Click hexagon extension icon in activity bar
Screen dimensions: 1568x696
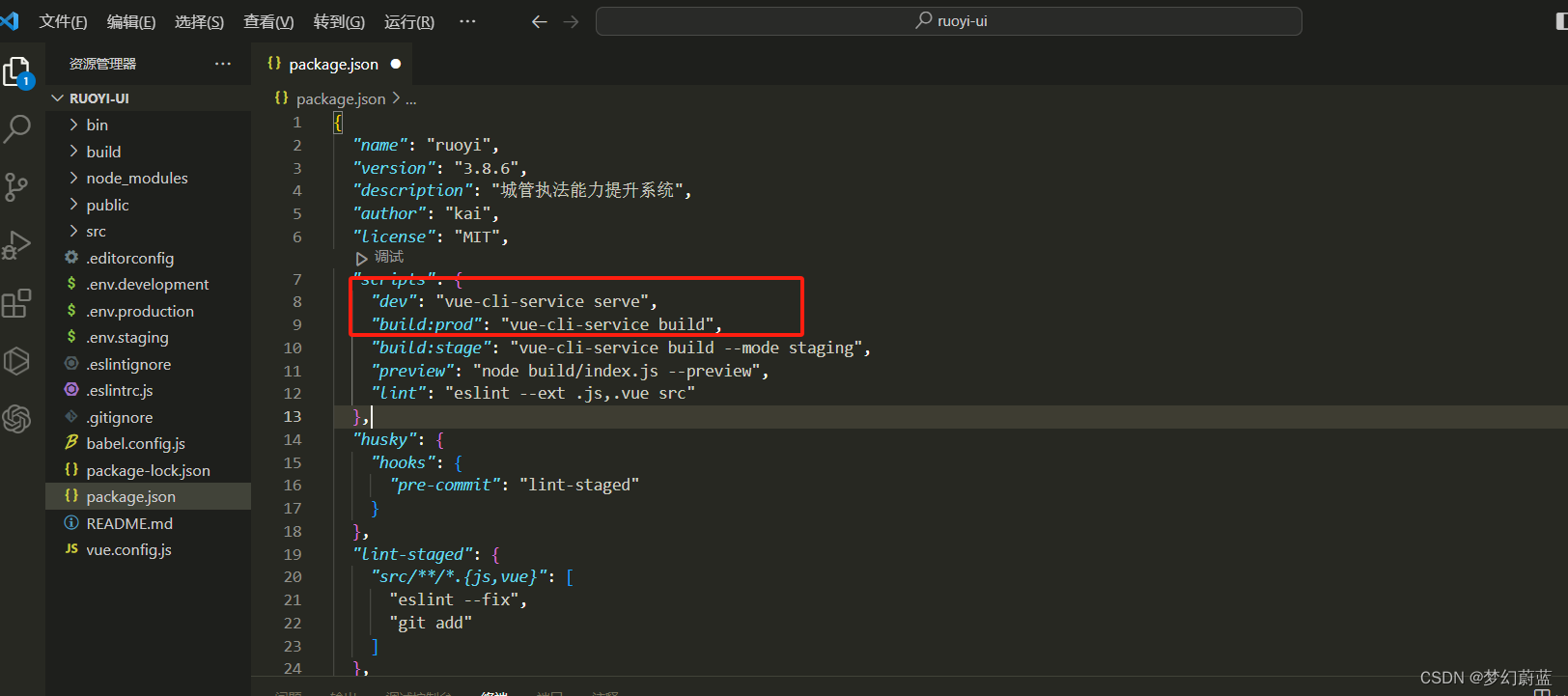click(x=17, y=361)
